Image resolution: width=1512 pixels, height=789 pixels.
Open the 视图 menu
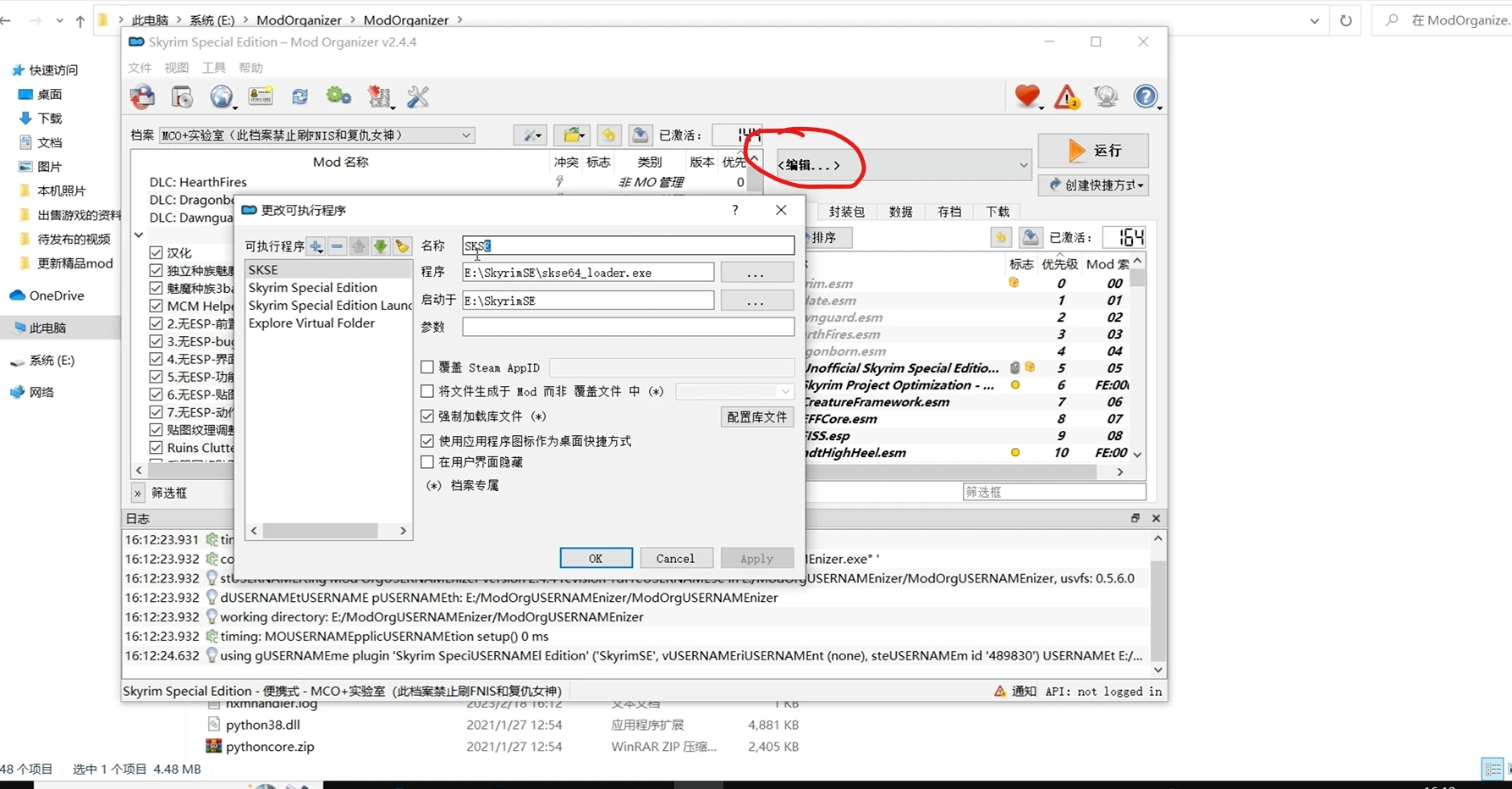(176, 68)
